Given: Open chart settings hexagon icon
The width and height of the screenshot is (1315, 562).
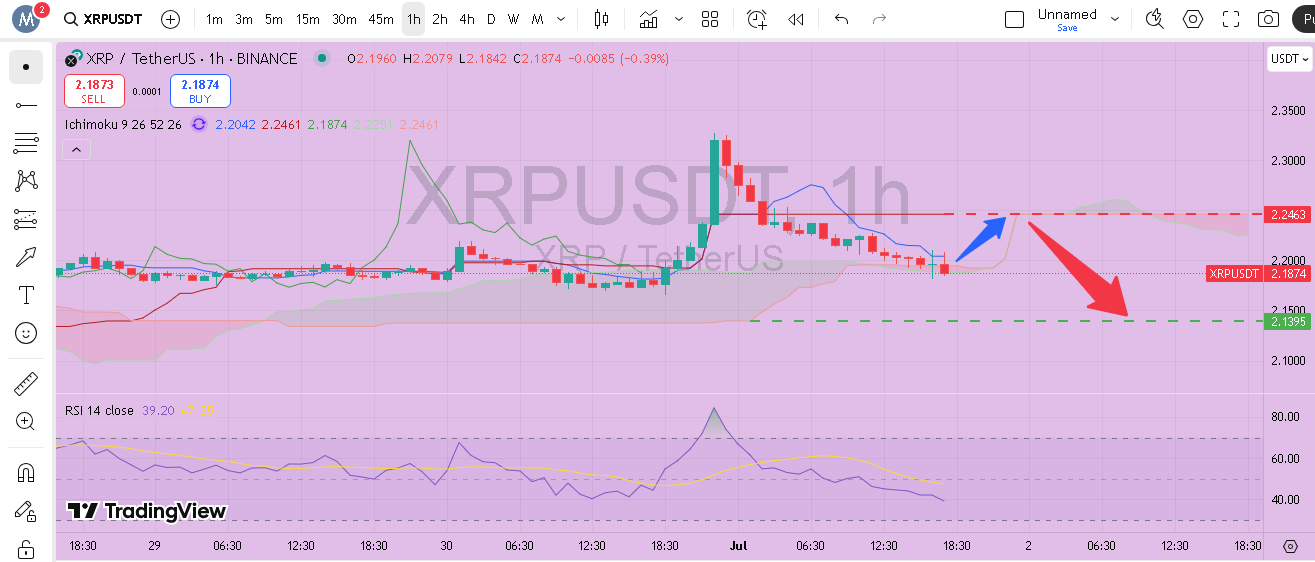Looking at the screenshot, I should pos(1193,19).
